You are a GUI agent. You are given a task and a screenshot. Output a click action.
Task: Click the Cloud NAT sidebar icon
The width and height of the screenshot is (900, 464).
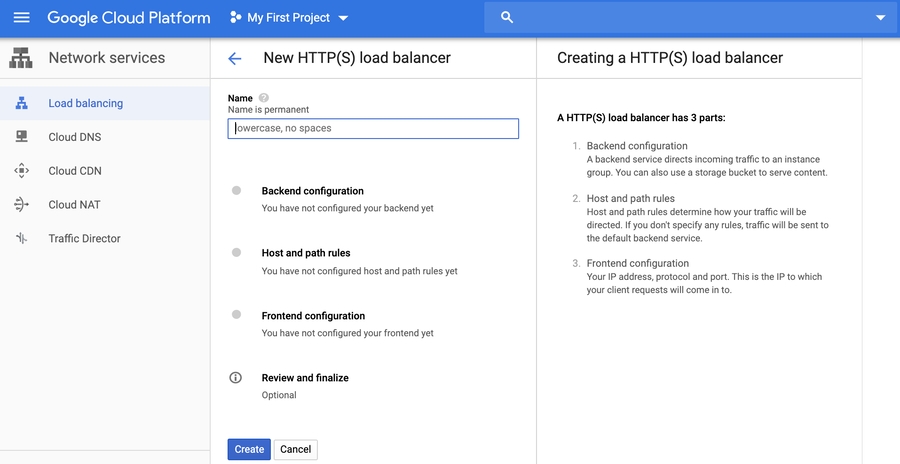[22, 205]
